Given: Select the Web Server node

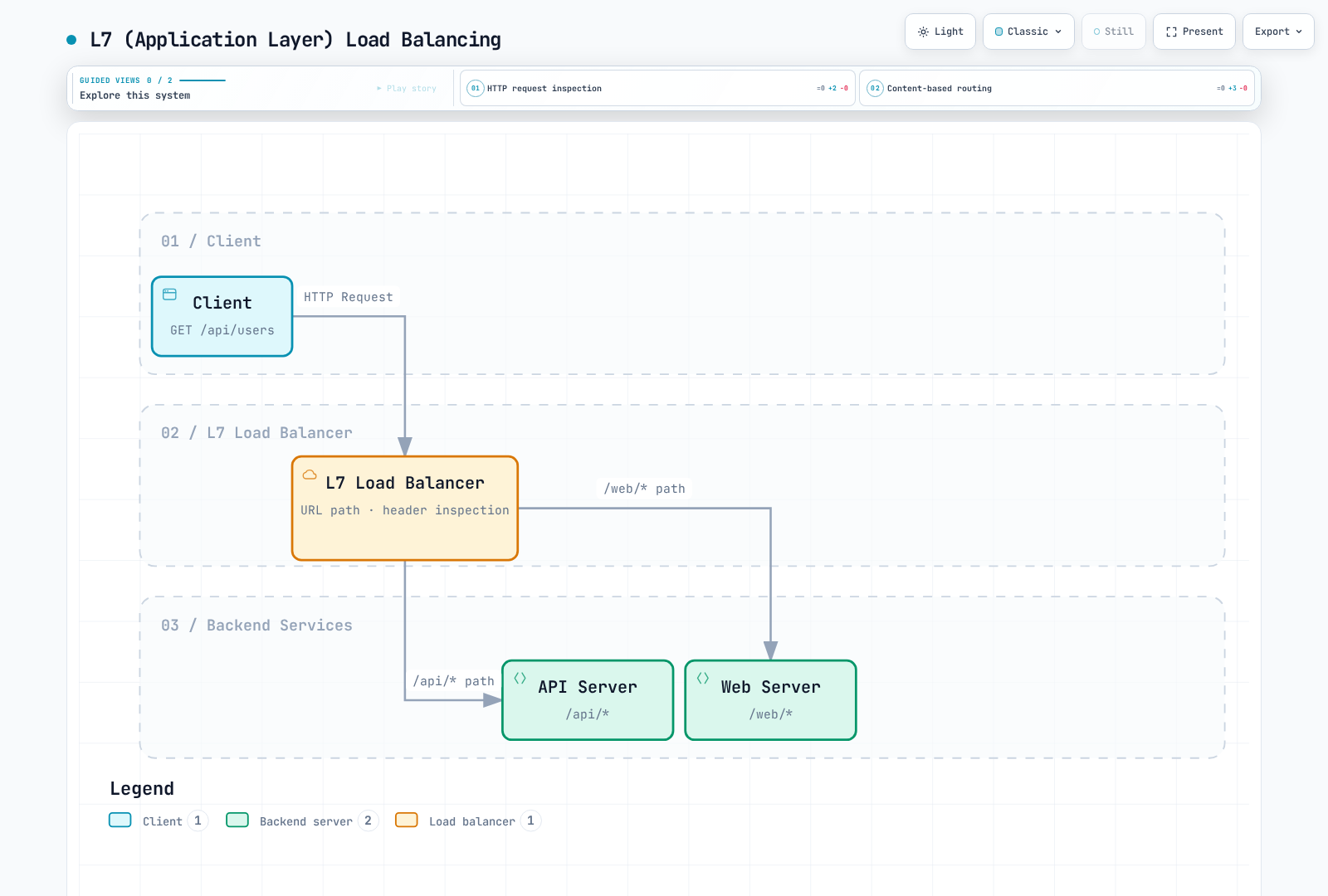Looking at the screenshot, I should pyautogui.click(x=770, y=699).
